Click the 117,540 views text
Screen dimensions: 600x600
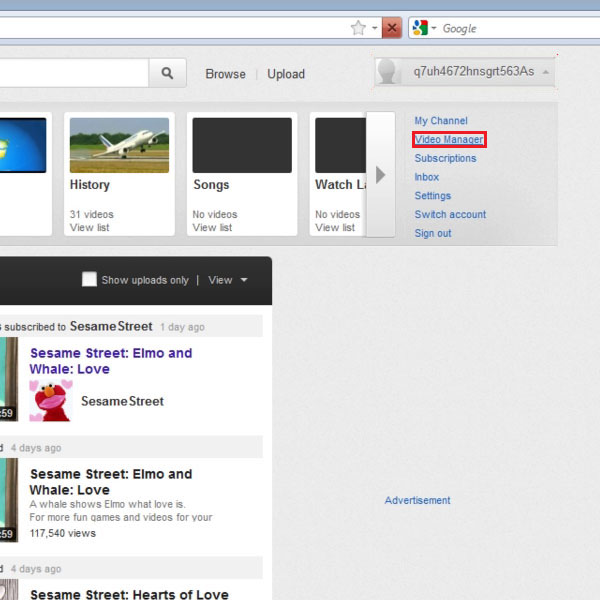point(63,533)
